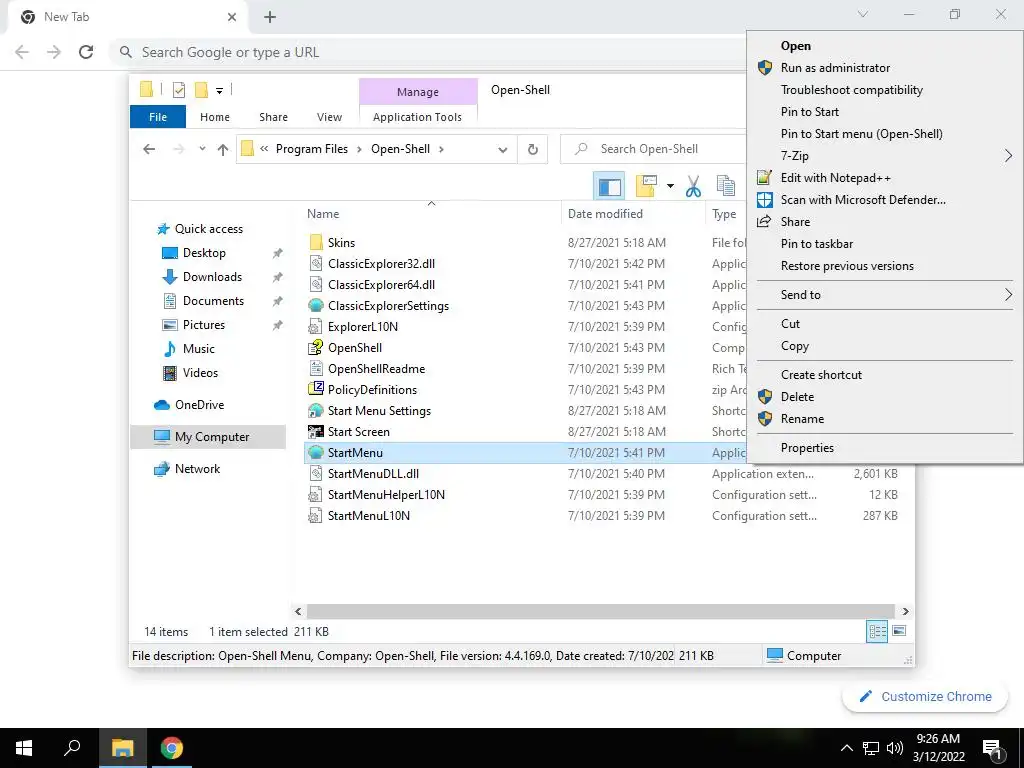Select OneDrive in navigation pane
This screenshot has width=1024, height=768.
coord(199,405)
